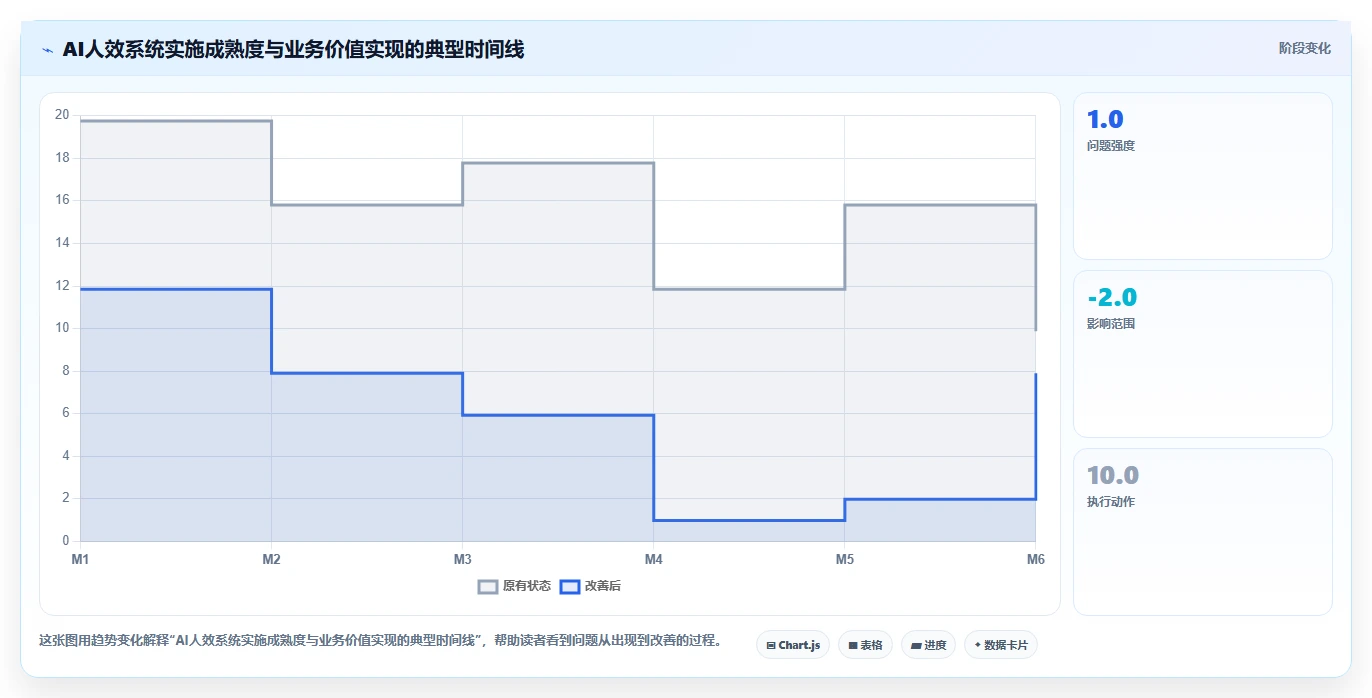
Task: Open the 问题强度 card showing 1.0
Action: click(x=1202, y=176)
